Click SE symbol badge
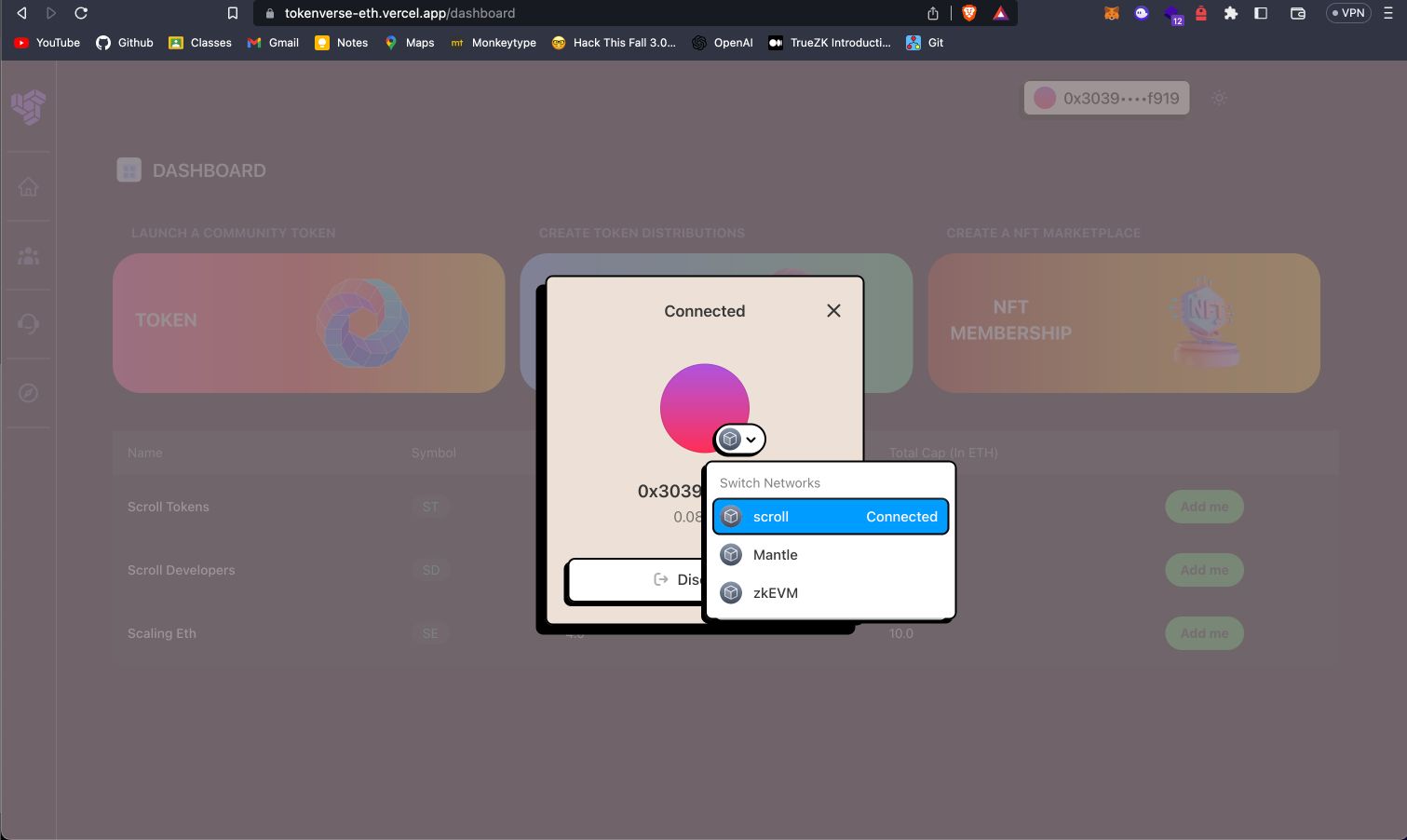 tap(430, 633)
